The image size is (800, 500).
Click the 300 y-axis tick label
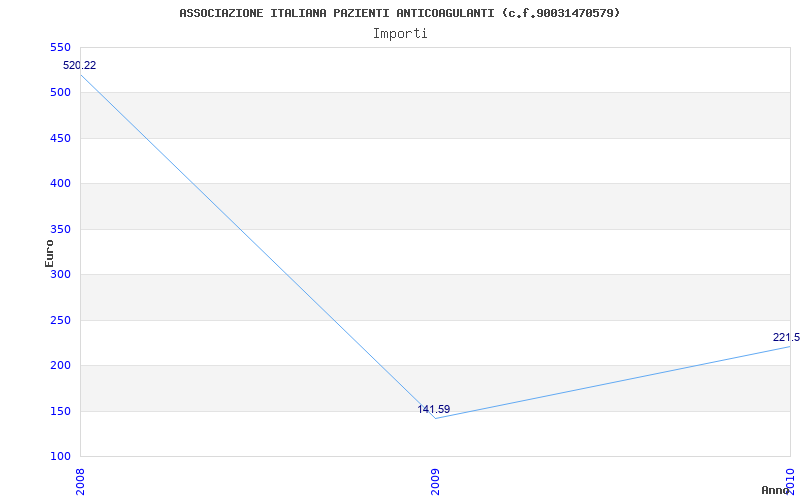coord(60,274)
